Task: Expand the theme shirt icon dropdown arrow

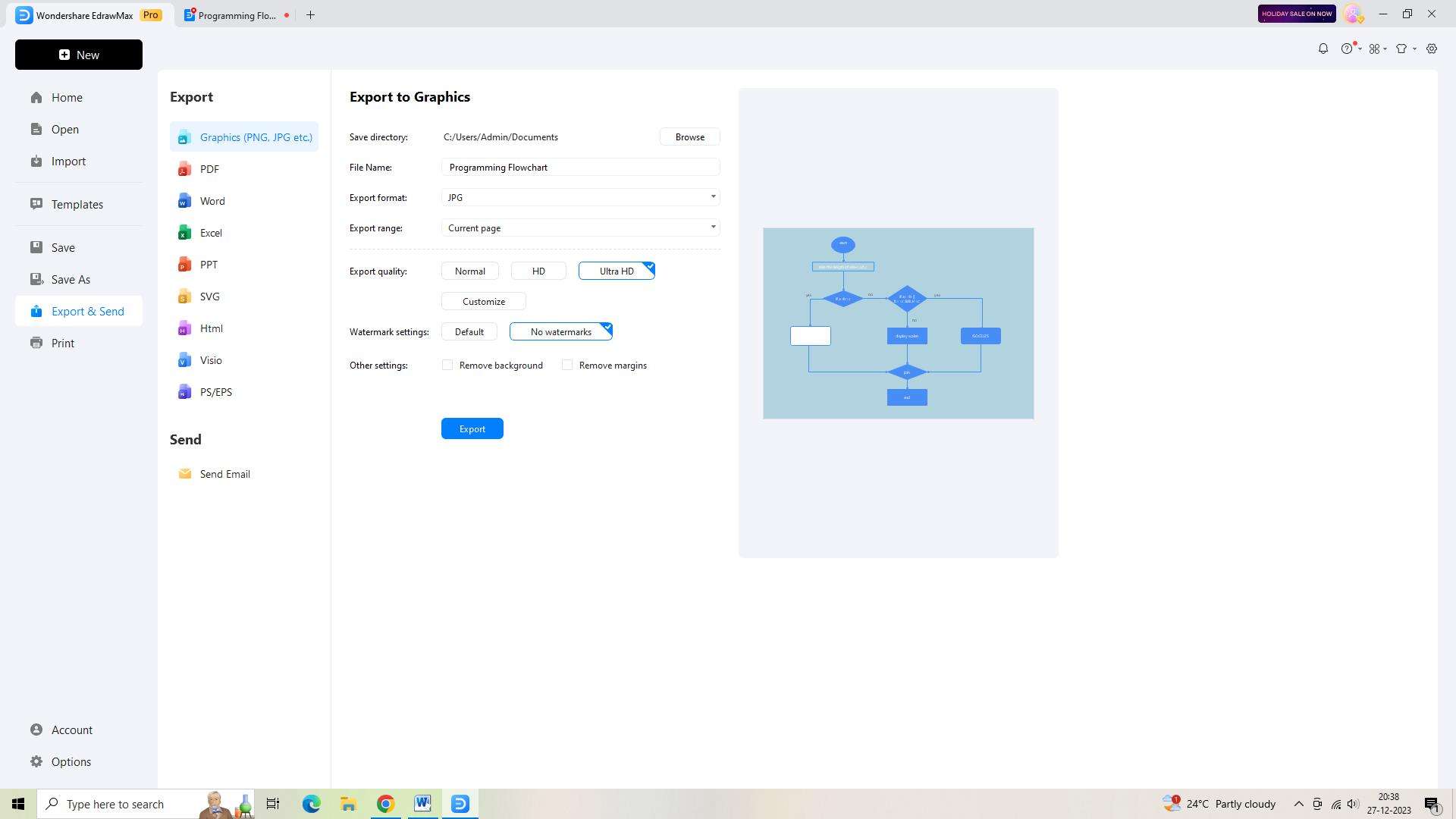Action: (x=1415, y=49)
